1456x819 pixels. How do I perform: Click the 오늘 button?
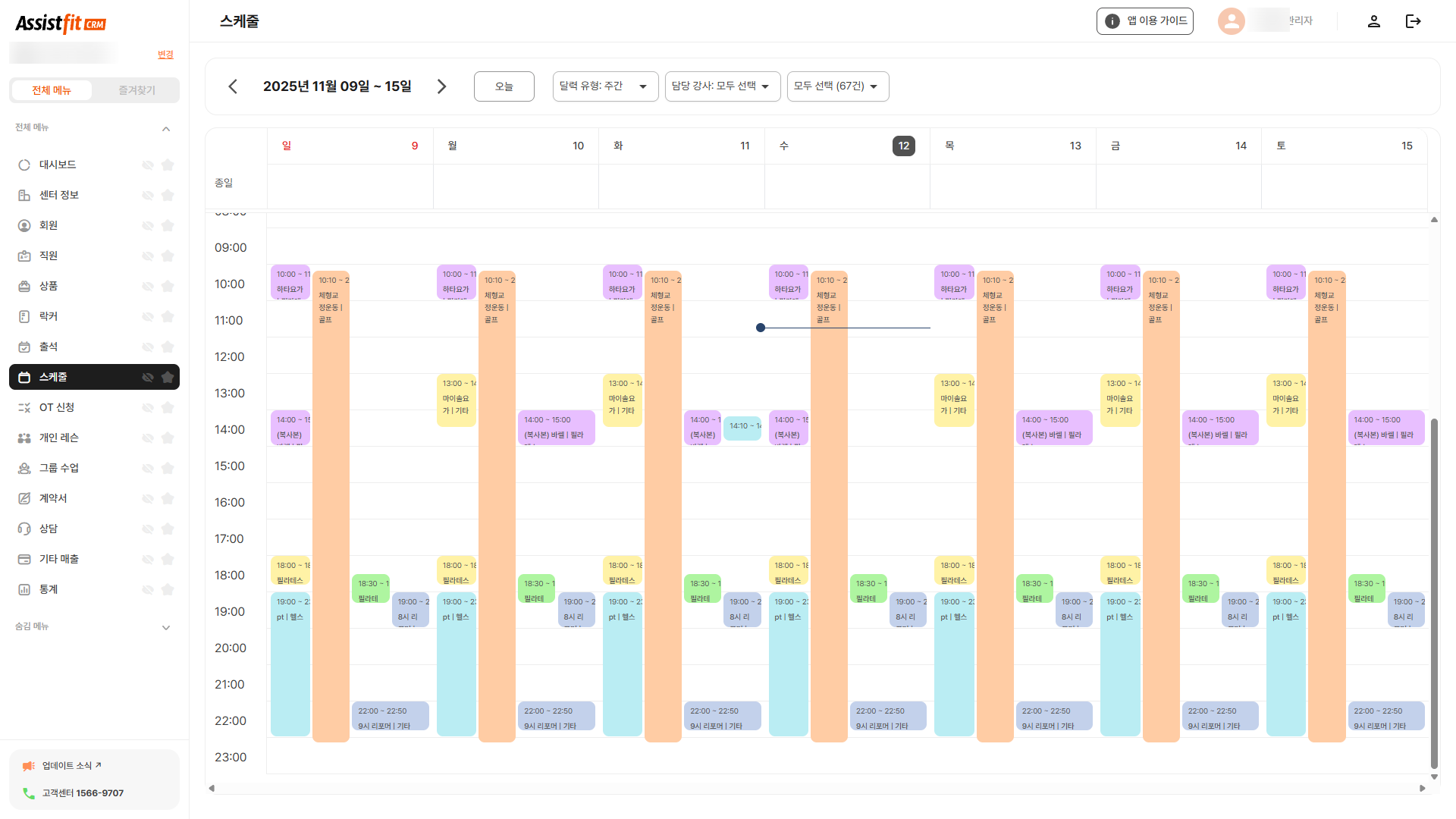pyautogui.click(x=504, y=86)
